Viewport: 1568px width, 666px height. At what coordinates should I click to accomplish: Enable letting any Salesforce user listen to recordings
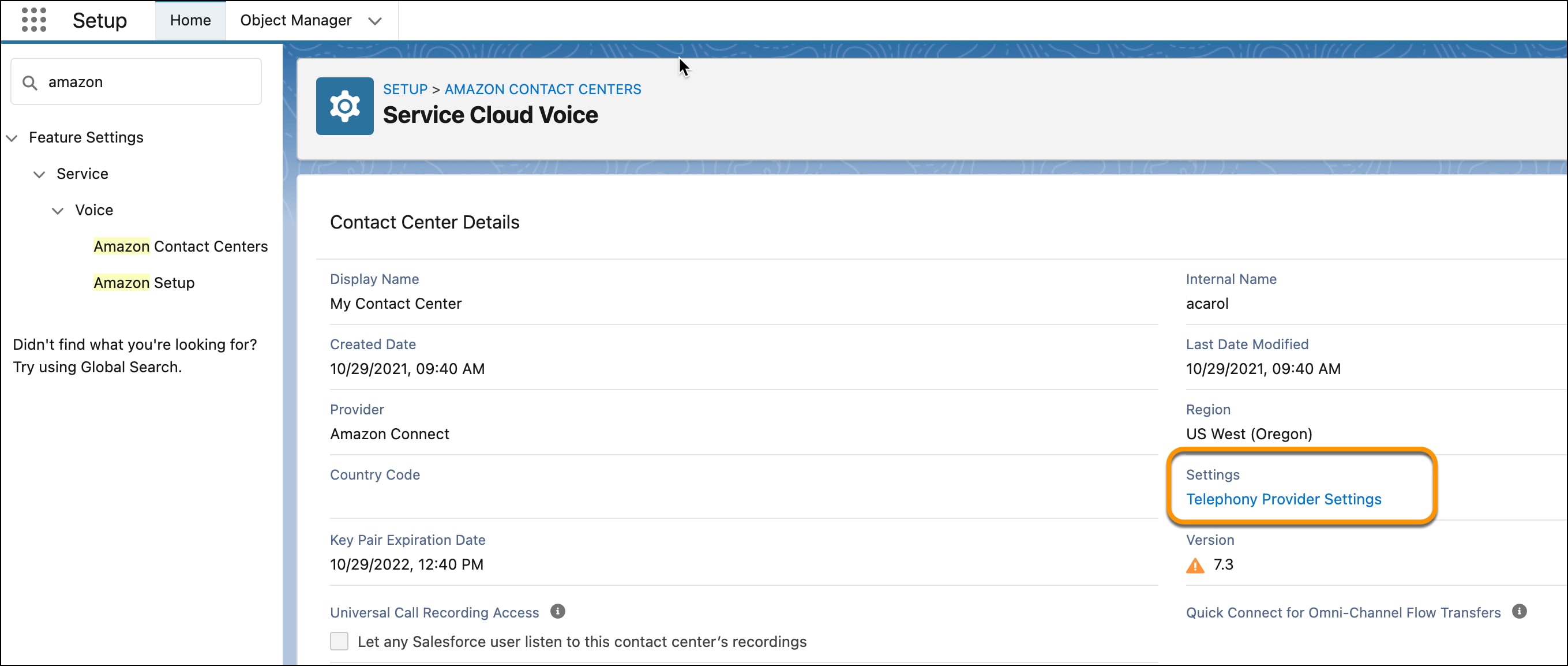(339, 641)
